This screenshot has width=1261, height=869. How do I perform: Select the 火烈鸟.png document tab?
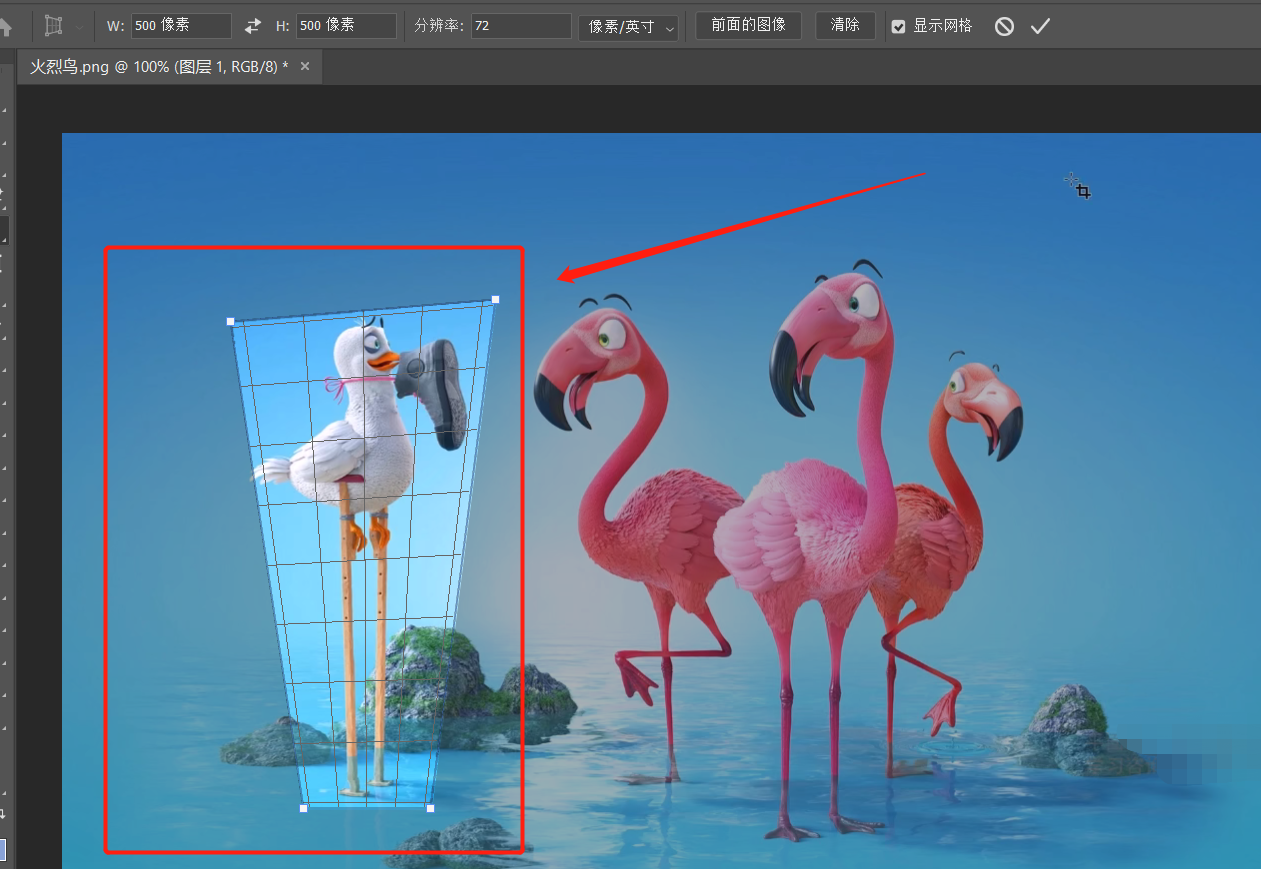click(x=159, y=67)
